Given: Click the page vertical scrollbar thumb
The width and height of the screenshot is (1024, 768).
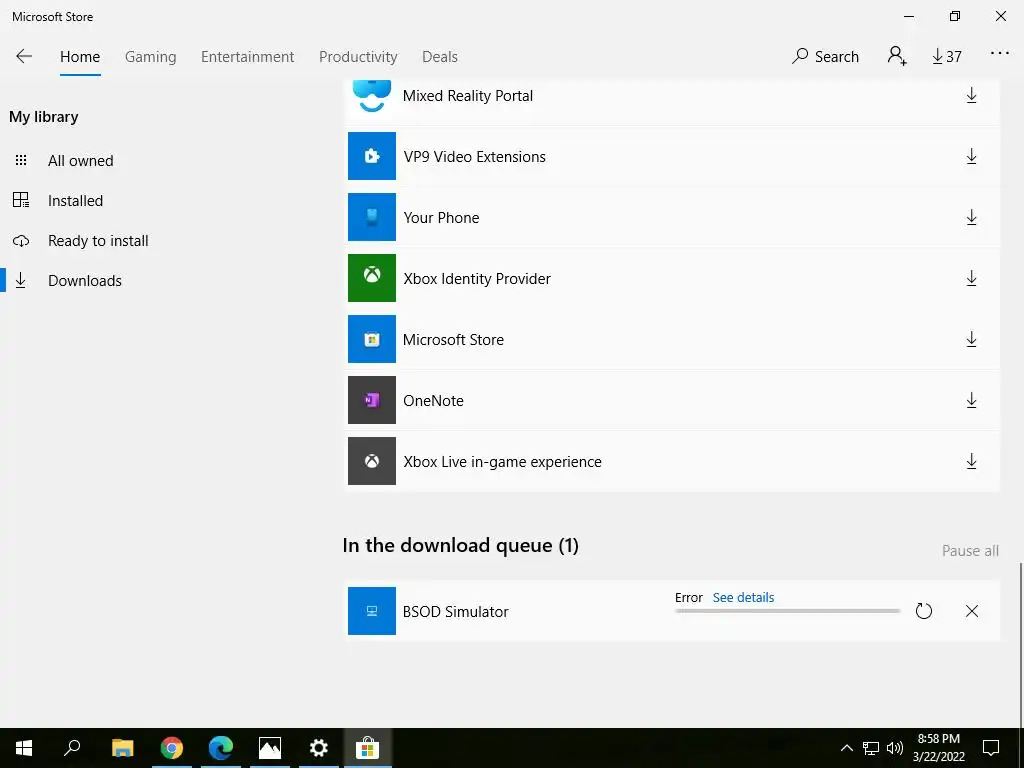Looking at the screenshot, I should coord(1021,643).
